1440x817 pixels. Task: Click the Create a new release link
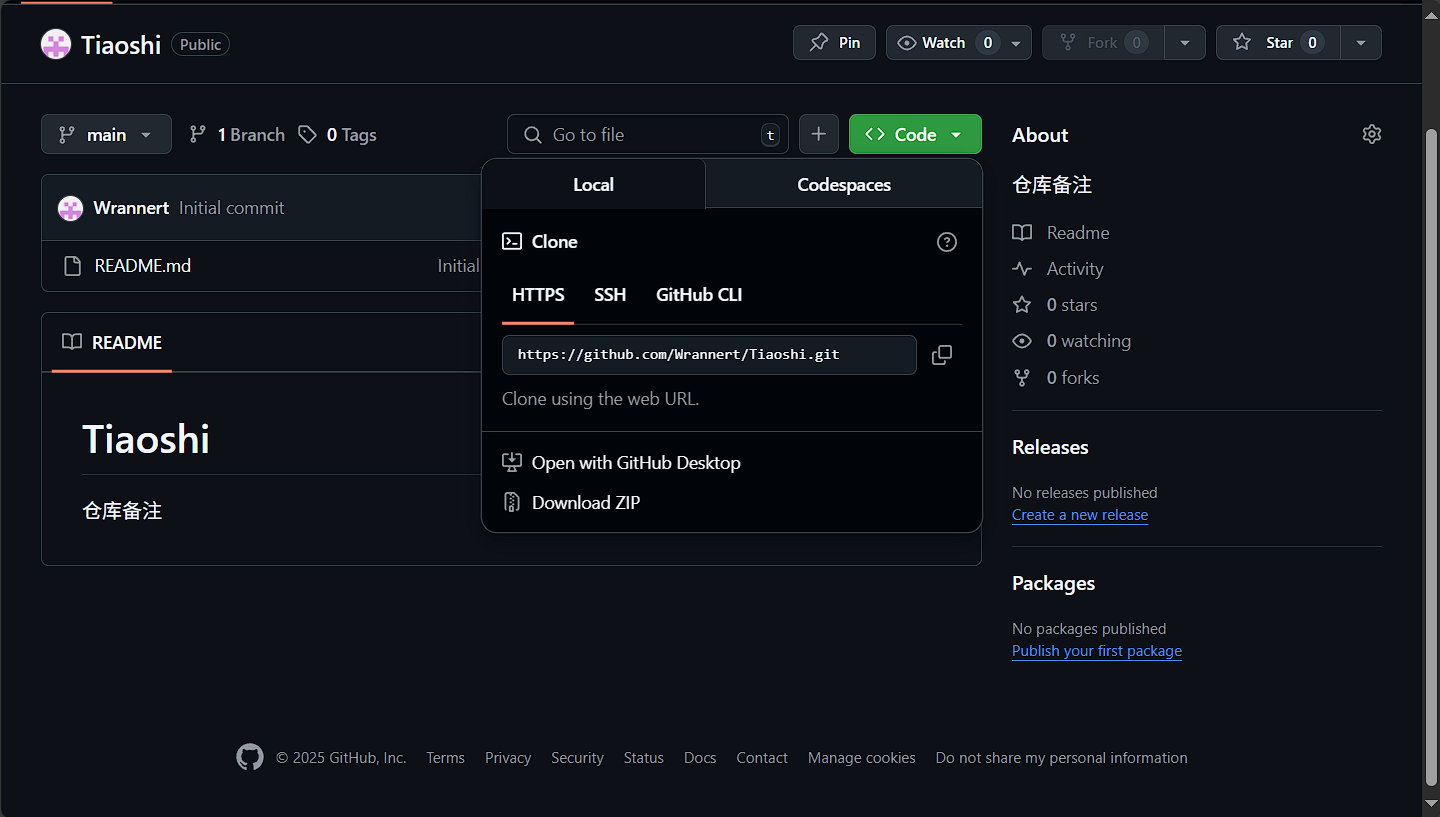(x=1079, y=514)
